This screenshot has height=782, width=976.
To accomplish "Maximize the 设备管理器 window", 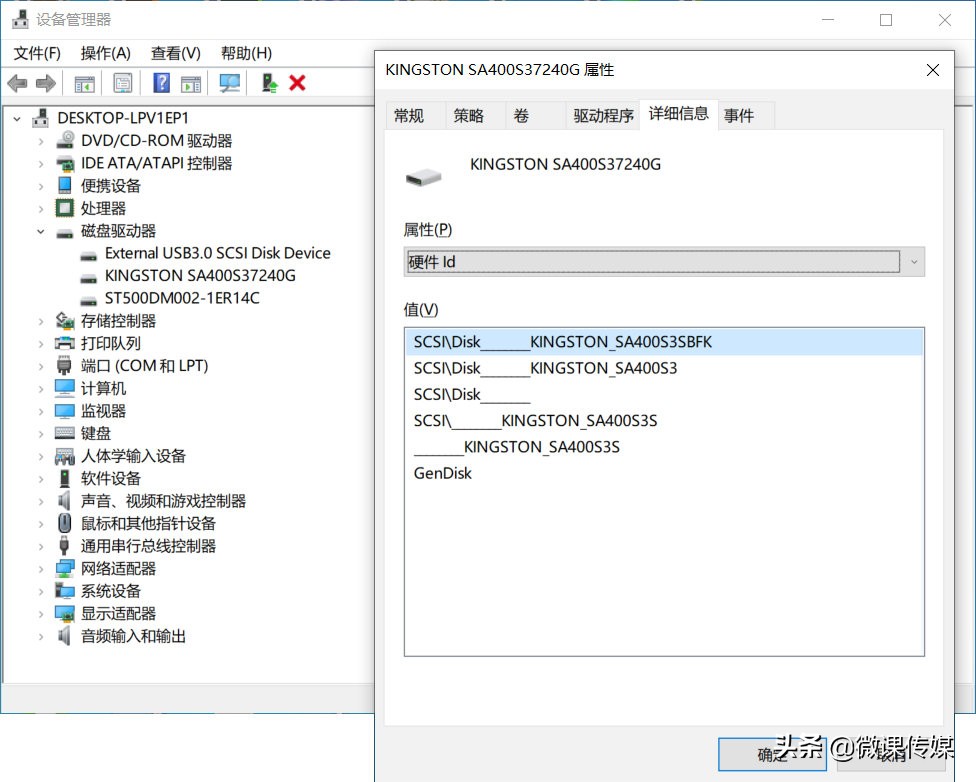I will (x=886, y=20).
